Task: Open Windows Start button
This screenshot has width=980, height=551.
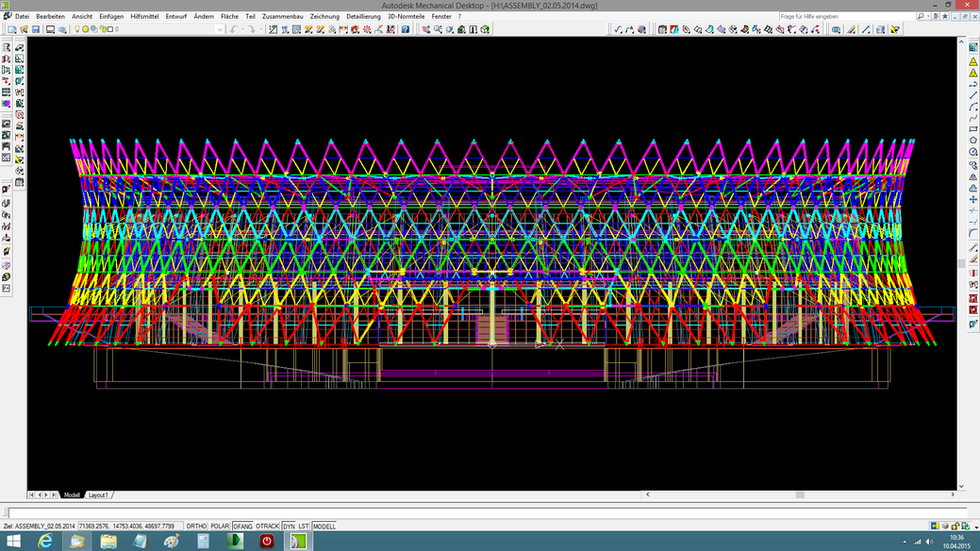Action: pyautogui.click(x=13, y=541)
